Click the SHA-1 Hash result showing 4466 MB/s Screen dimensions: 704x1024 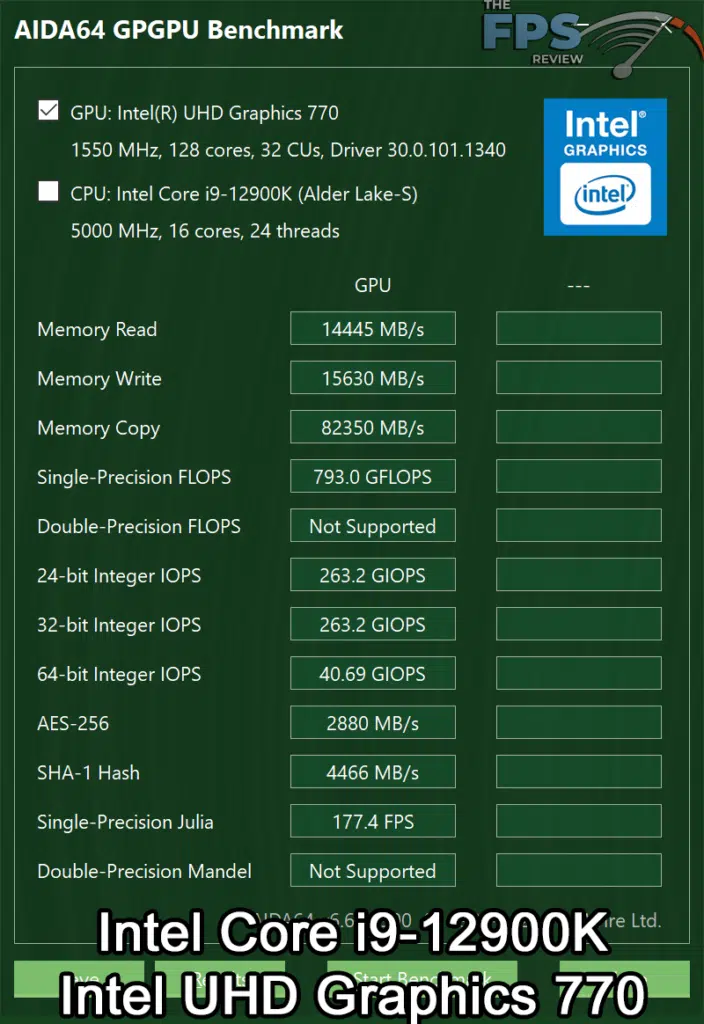point(372,772)
